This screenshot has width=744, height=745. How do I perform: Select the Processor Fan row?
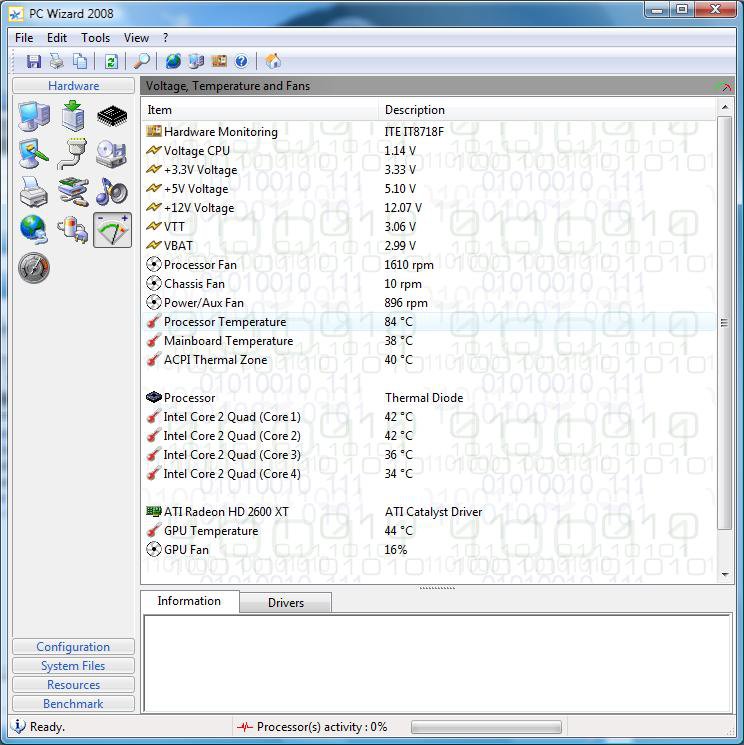[x=429, y=265]
